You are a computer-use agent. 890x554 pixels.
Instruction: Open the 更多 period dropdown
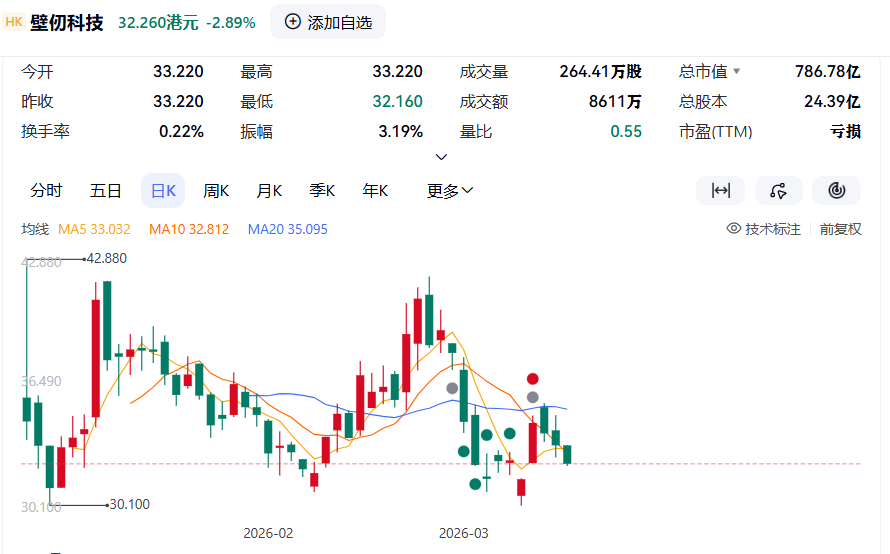click(x=450, y=191)
